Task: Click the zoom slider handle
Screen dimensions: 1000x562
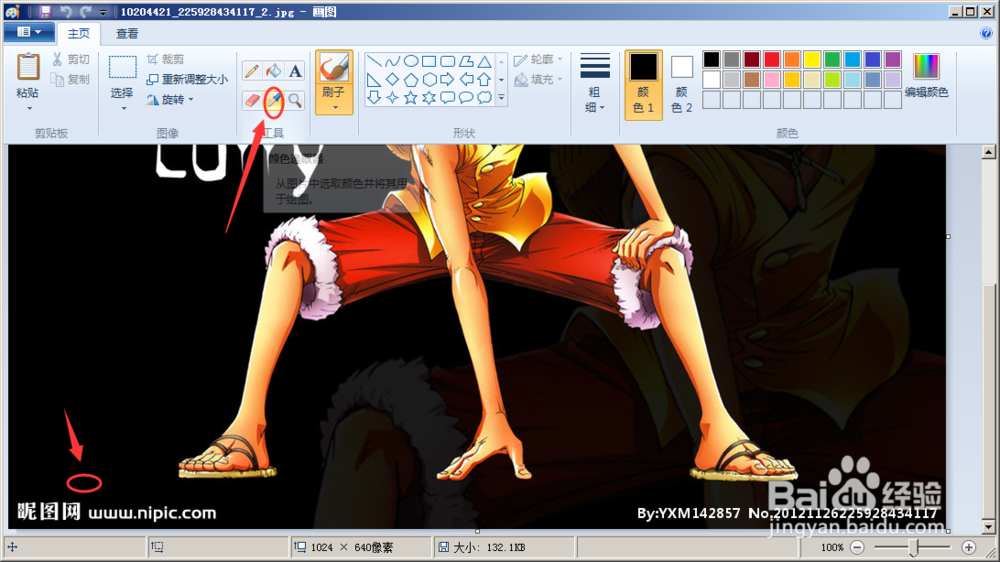Action: pos(913,547)
